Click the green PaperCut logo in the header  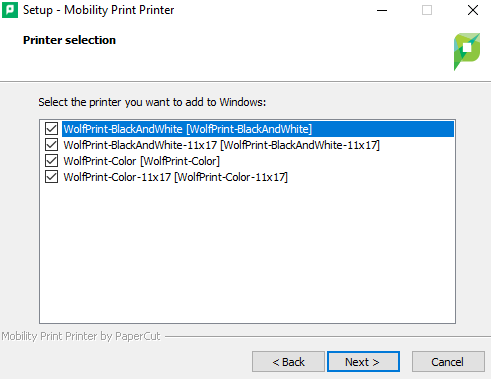pos(467,52)
